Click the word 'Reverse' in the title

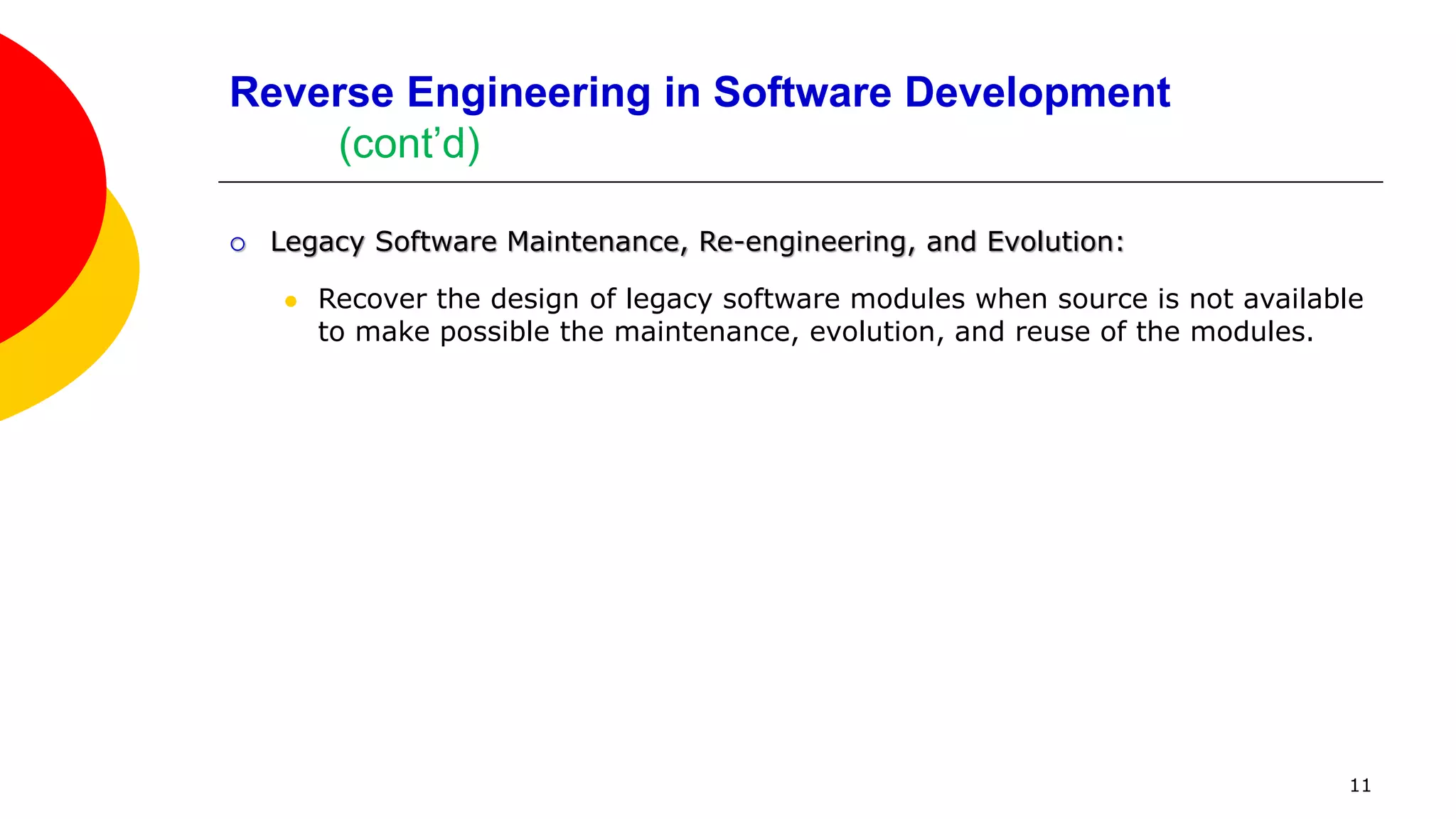(x=311, y=92)
